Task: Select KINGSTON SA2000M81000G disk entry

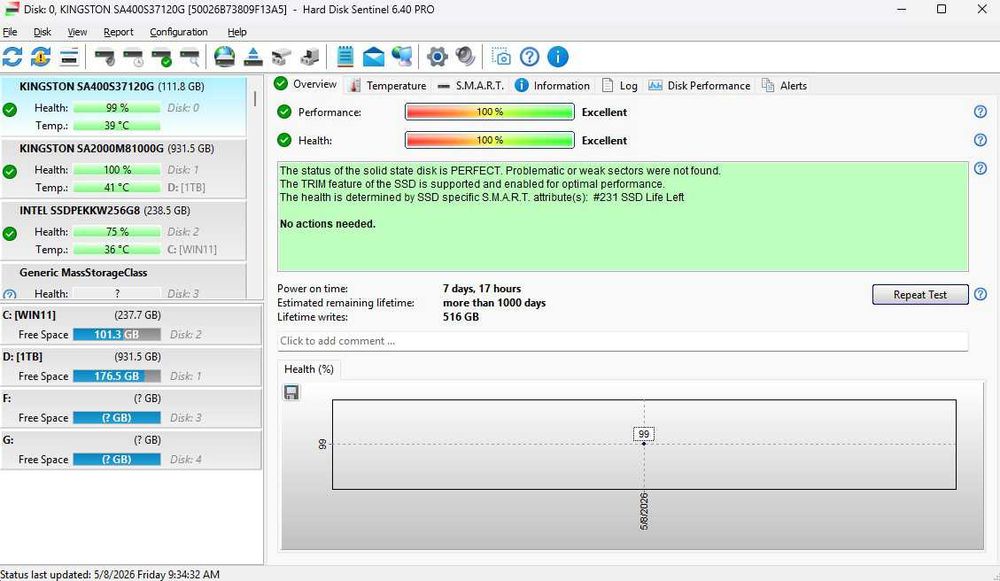Action: click(x=123, y=168)
